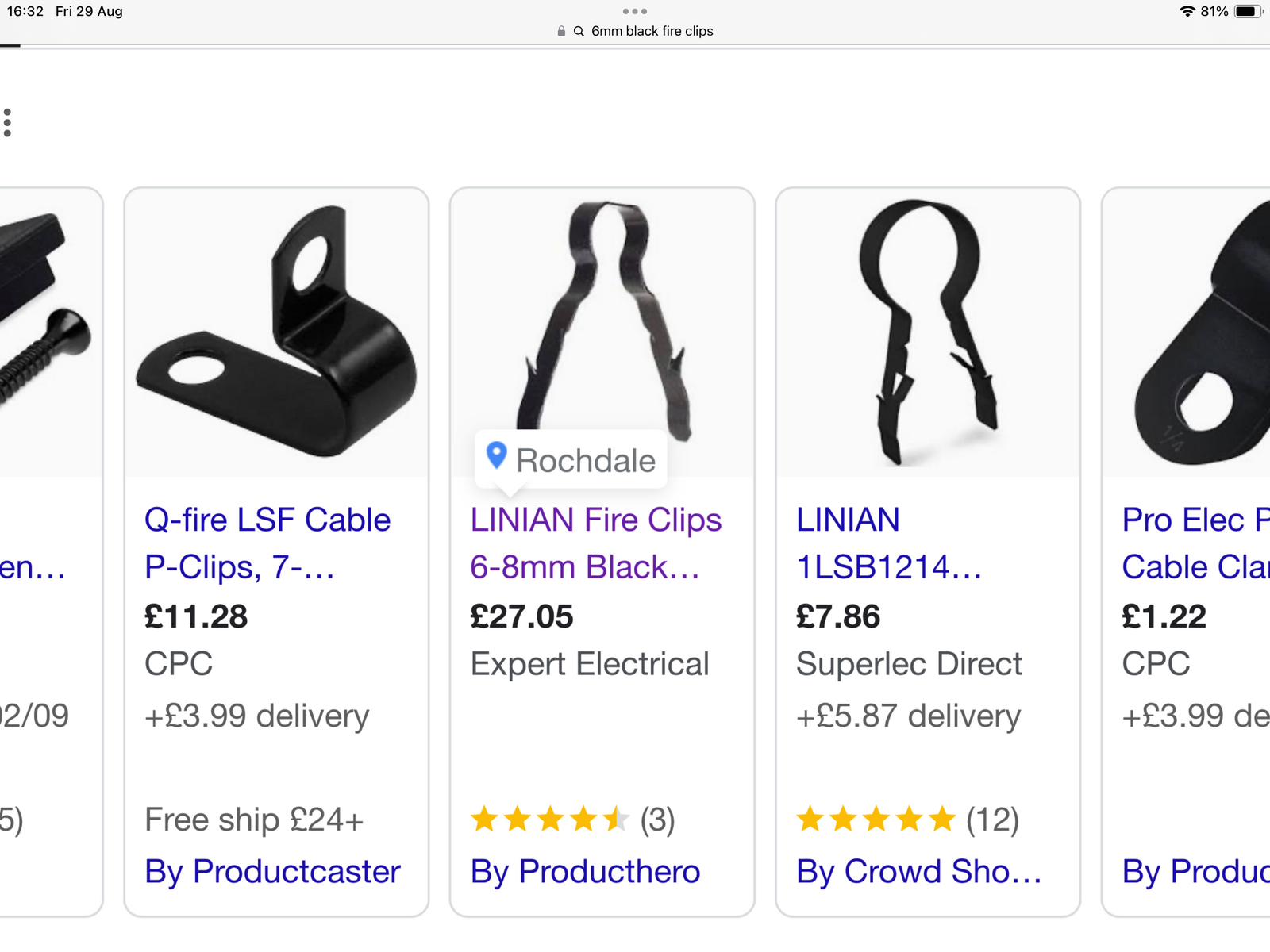Click the By Crowd Sho… link
Screen dimensions: 1270x952
tap(918, 872)
